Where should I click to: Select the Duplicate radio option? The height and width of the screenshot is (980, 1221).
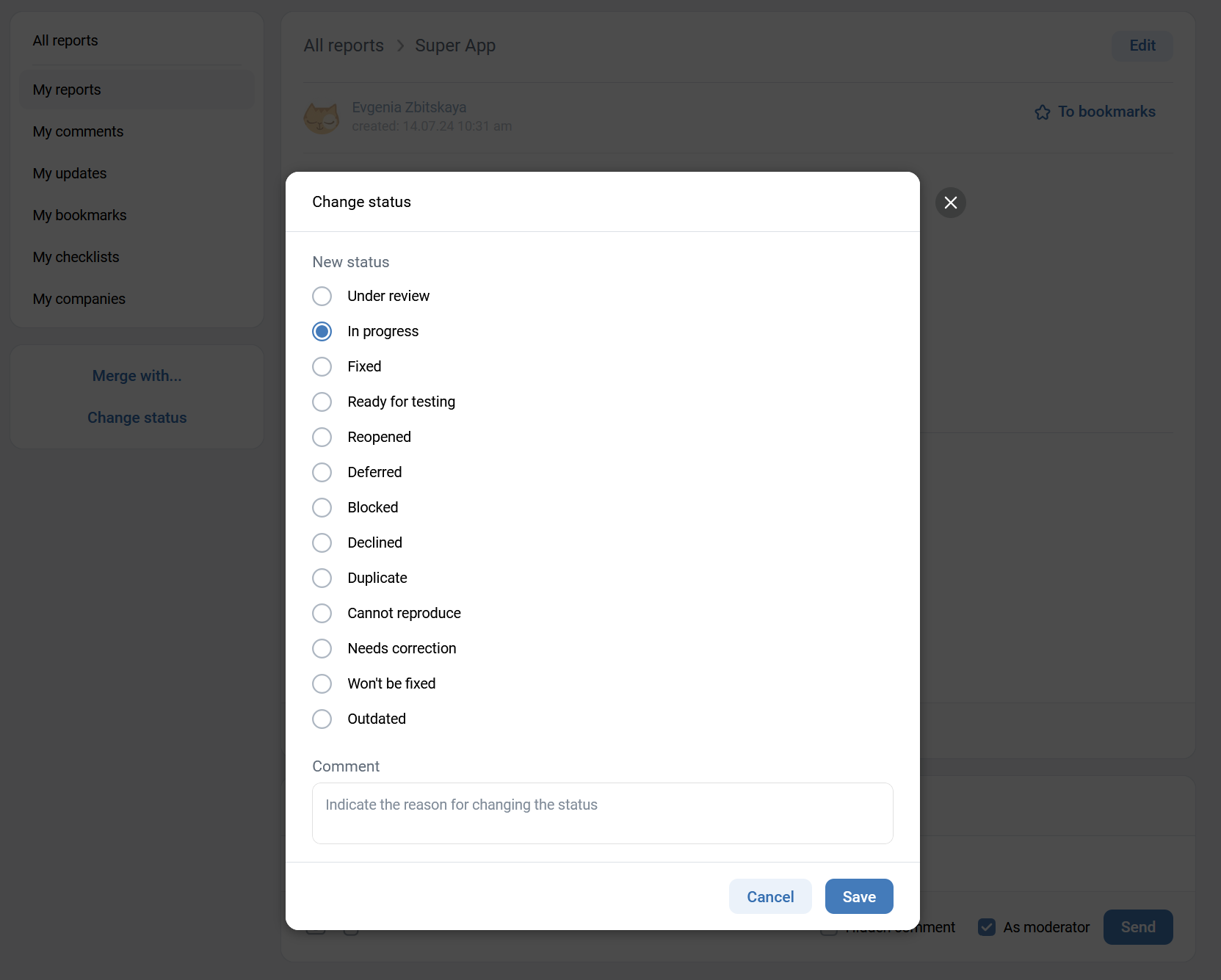(322, 578)
